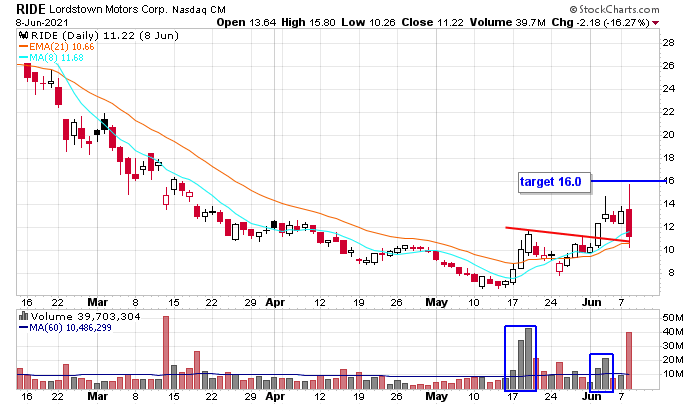The image size is (700, 405).
Task: Click the target 16.0 annotation label
Action: 554,182
